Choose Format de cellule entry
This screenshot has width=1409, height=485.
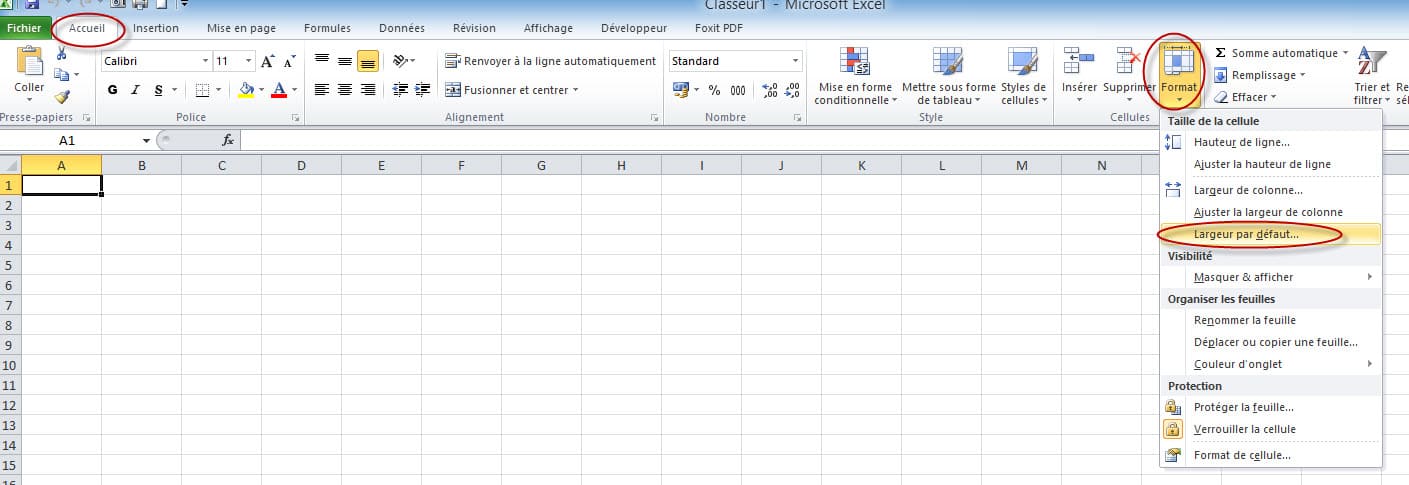1272,455
